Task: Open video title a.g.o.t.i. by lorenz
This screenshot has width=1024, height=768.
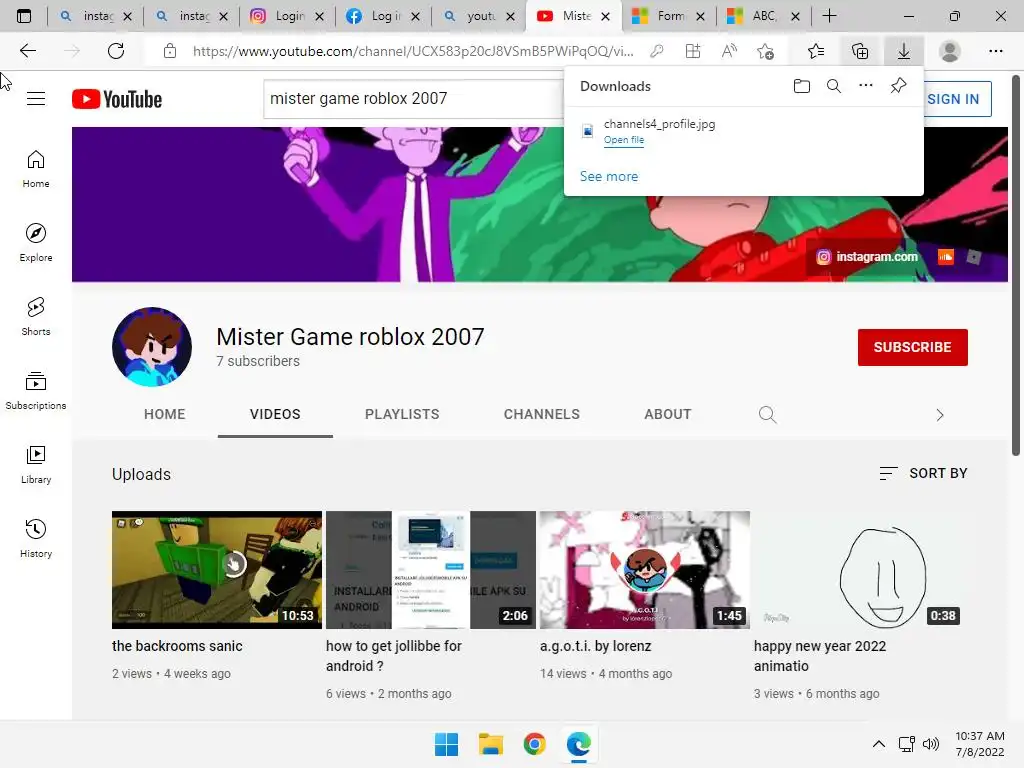Action: (x=596, y=647)
